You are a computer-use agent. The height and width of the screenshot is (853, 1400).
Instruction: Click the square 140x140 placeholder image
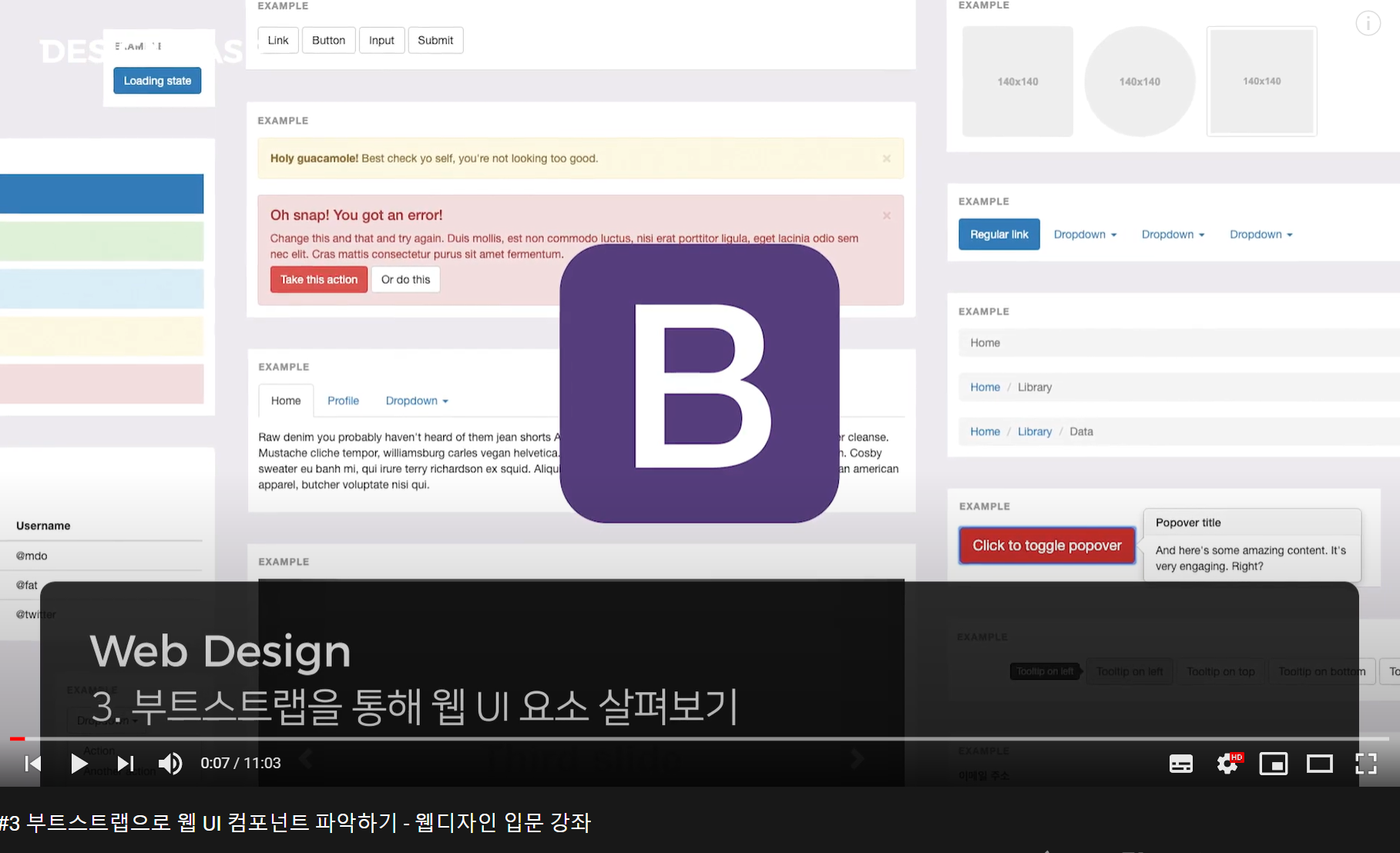[x=1018, y=82]
